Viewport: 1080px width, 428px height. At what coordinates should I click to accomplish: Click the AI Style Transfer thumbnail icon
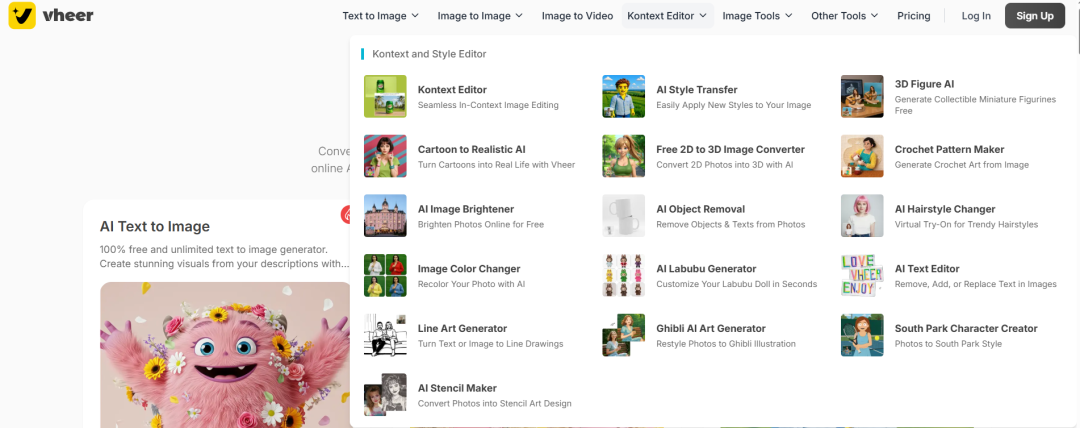pyautogui.click(x=623, y=96)
